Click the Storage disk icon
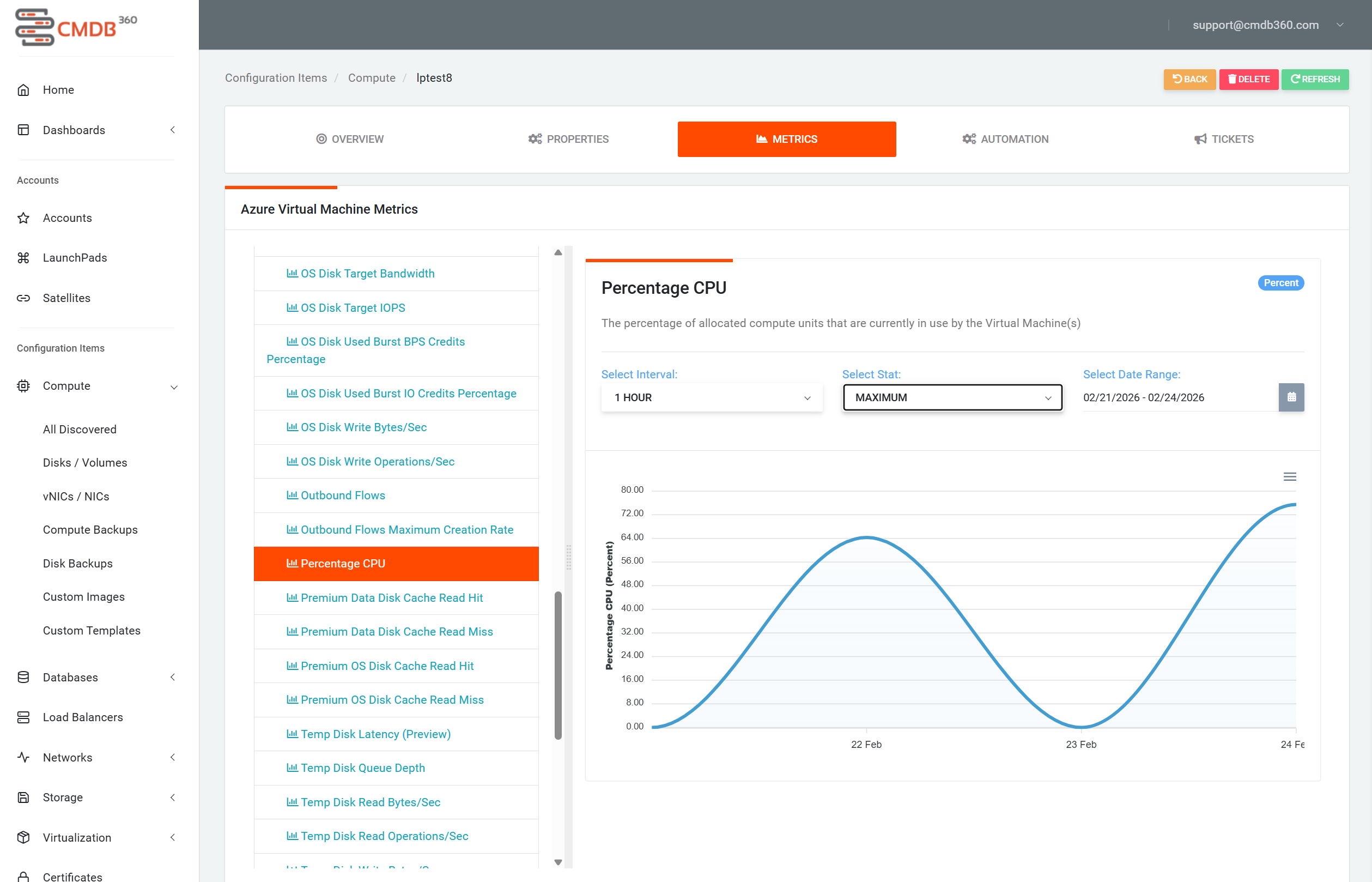Viewport: 1372px width, 882px height. tap(23, 798)
